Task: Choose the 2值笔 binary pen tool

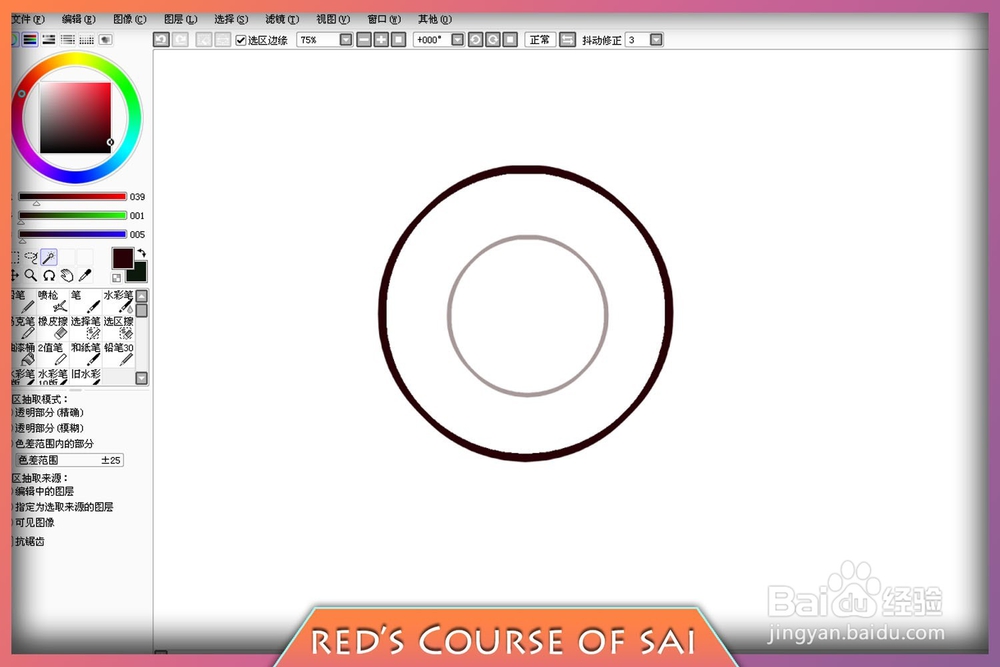Action: click(53, 354)
